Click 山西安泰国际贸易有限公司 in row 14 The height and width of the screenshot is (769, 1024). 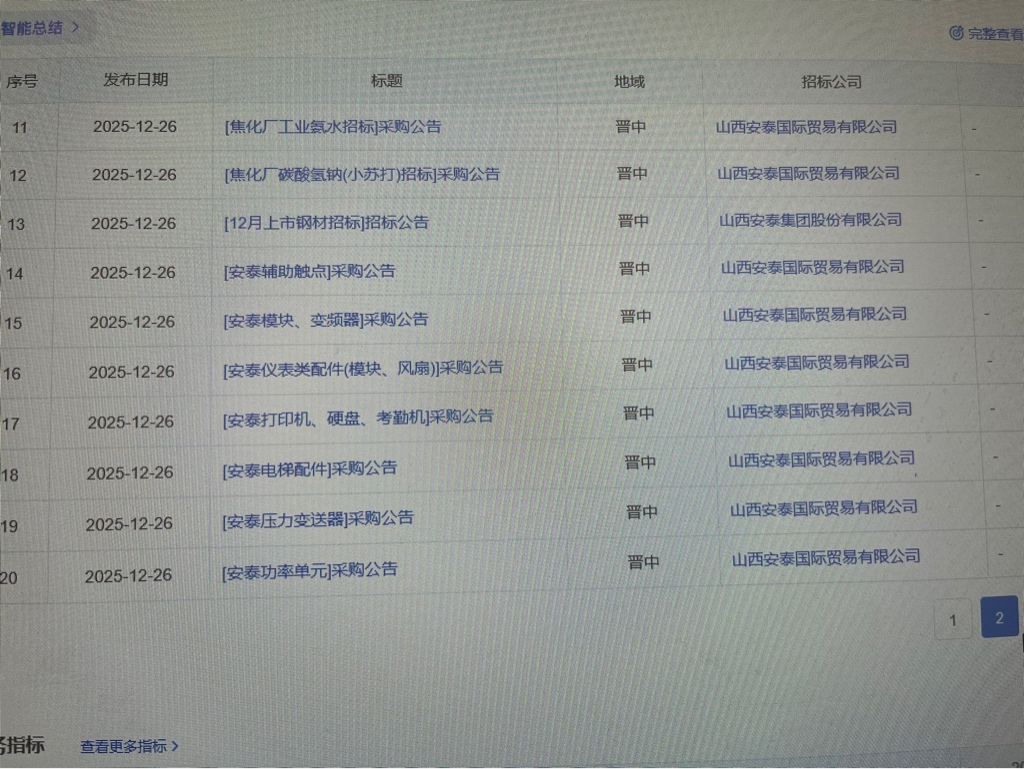point(812,267)
